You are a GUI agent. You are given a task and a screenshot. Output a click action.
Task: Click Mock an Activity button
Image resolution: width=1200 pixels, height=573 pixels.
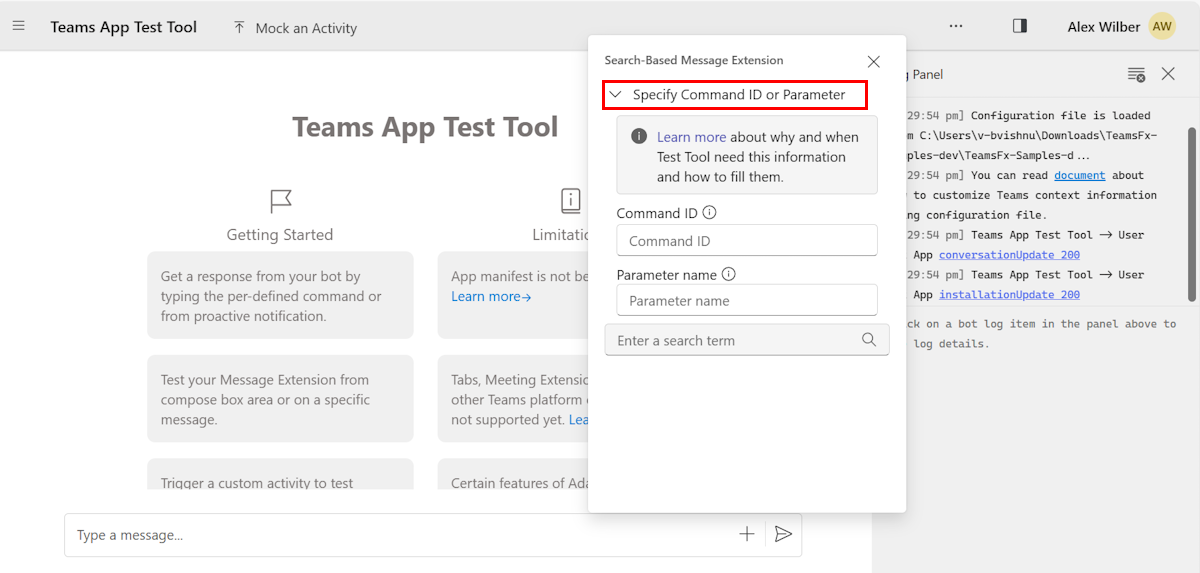(x=295, y=28)
